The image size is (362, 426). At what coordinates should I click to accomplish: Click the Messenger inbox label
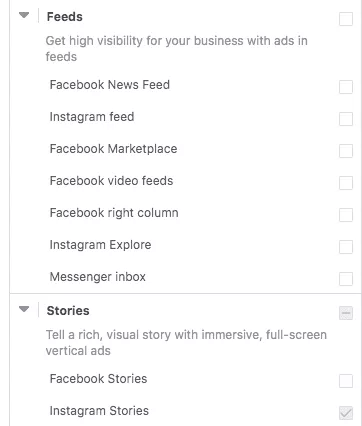click(98, 277)
